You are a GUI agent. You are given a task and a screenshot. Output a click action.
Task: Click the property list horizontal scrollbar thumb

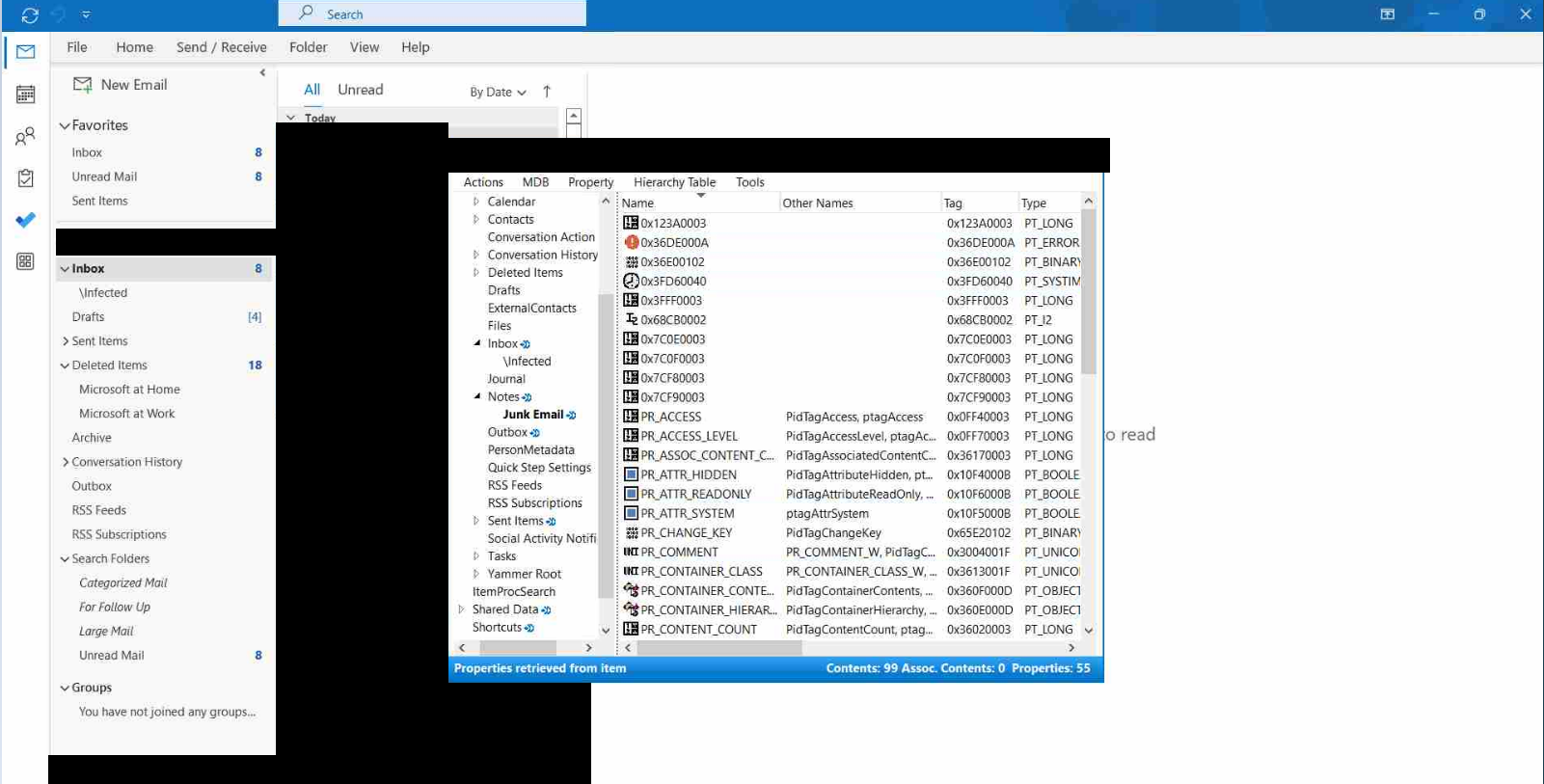[x=719, y=648]
